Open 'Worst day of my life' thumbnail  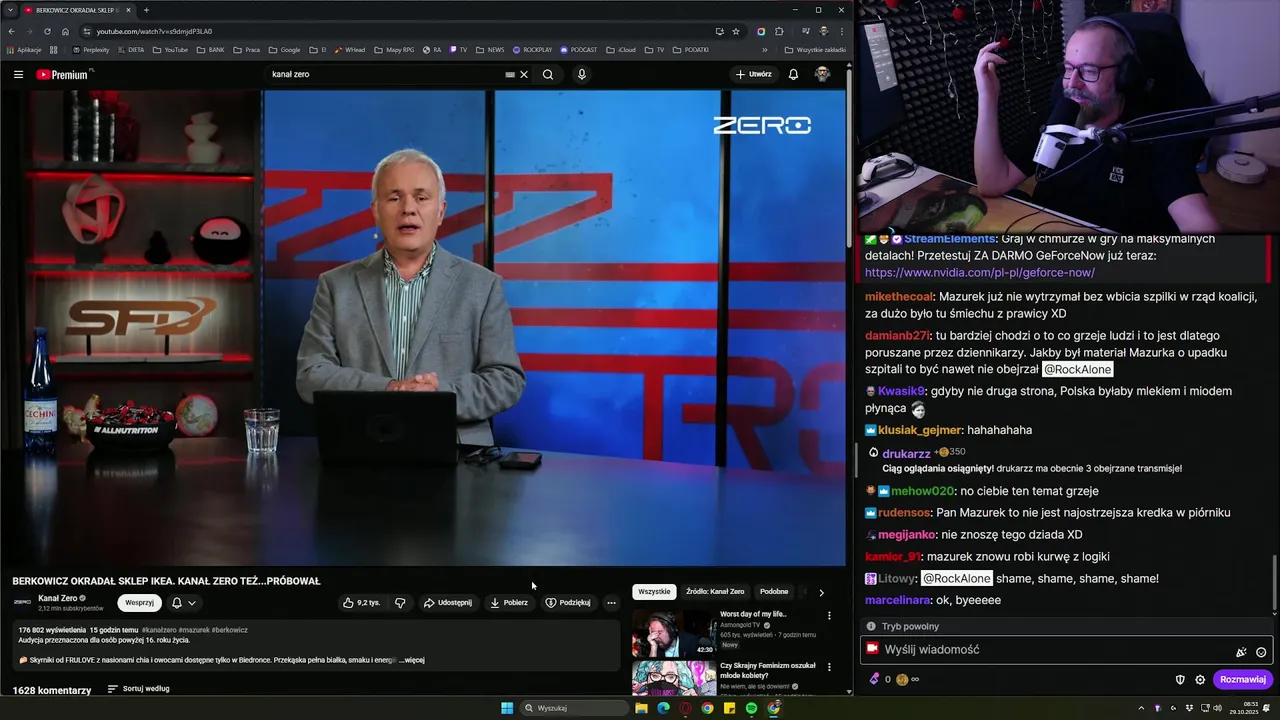pyautogui.click(x=673, y=632)
